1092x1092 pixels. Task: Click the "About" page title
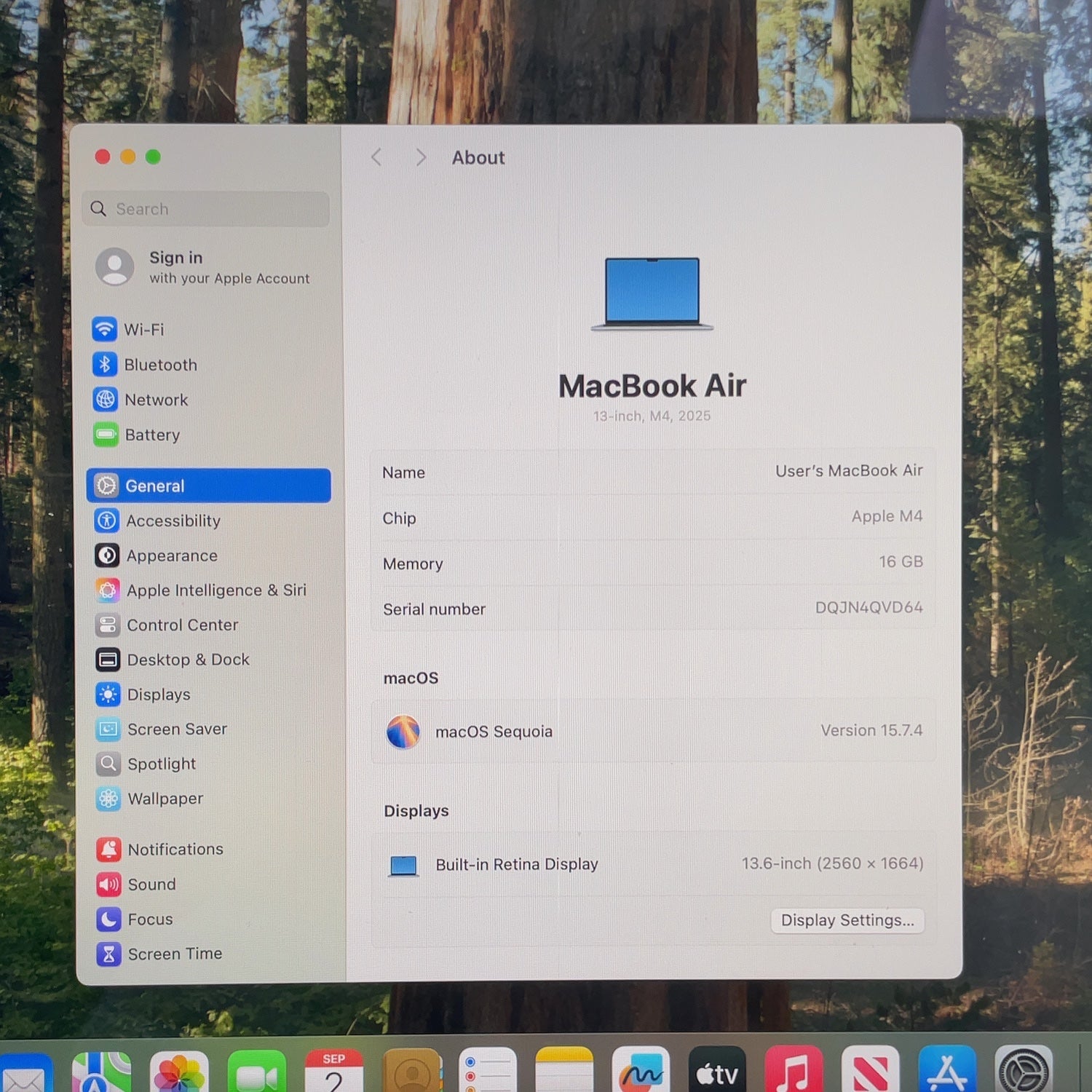point(478,157)
